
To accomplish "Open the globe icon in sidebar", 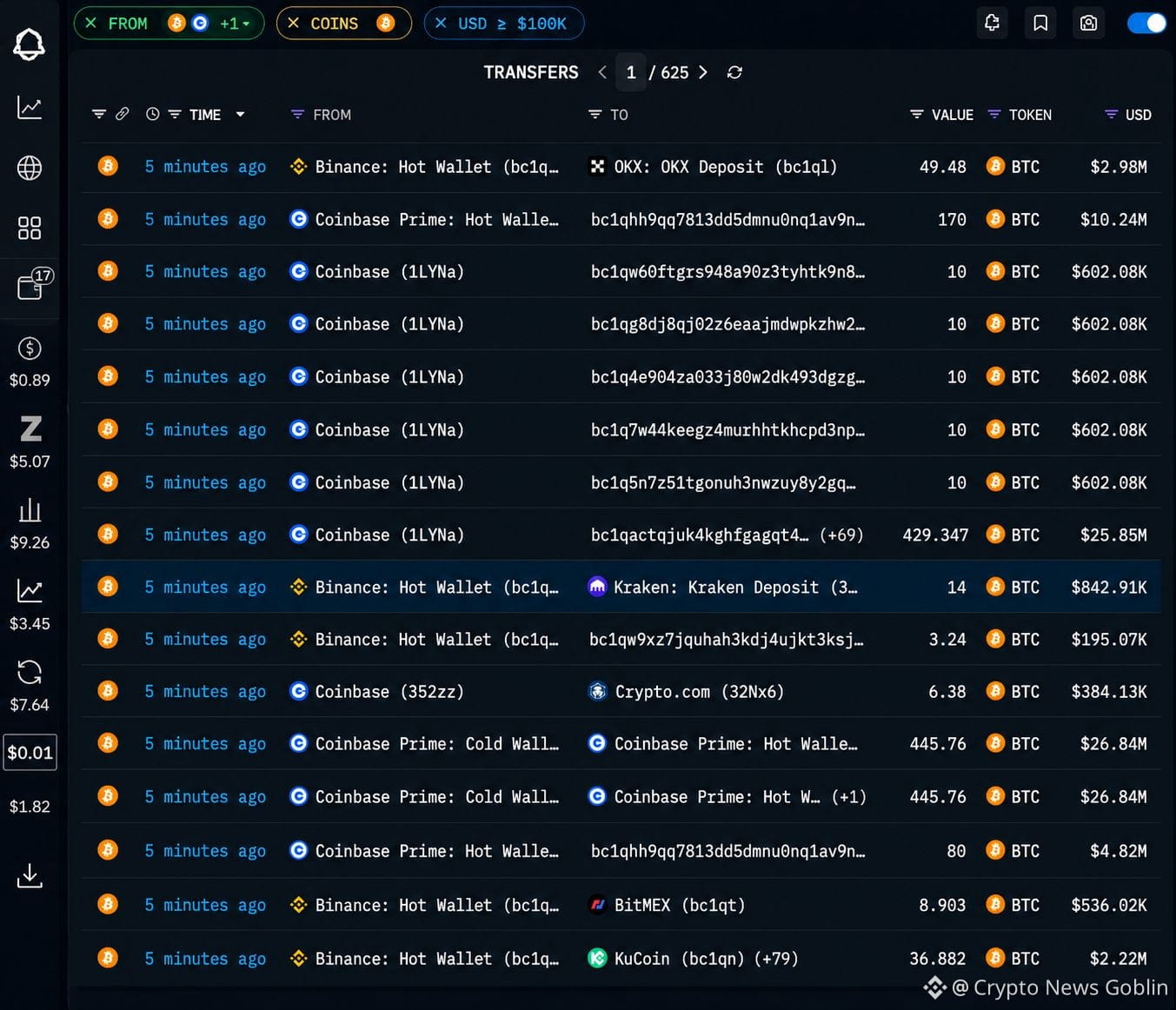I will coord(30,168).
